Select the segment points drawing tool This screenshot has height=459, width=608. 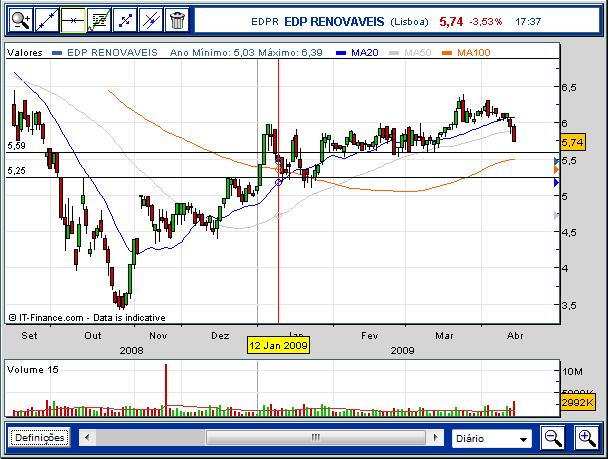[x=125, y=20]
